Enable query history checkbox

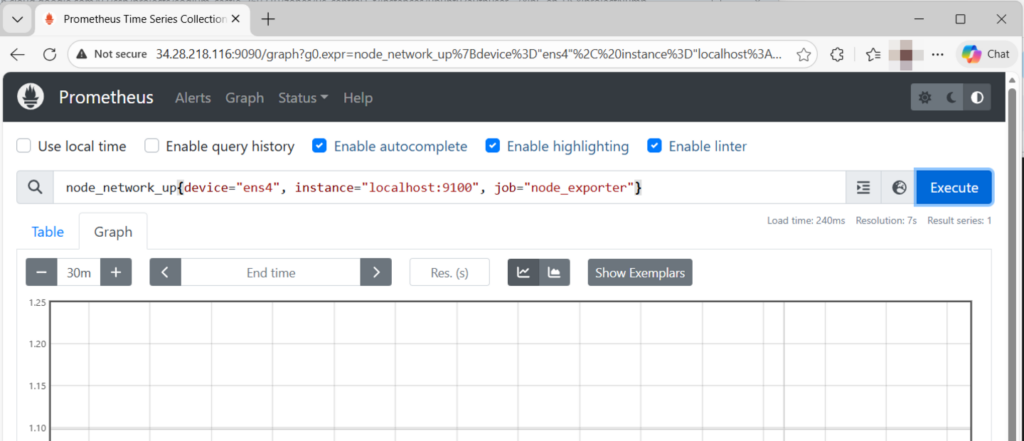[x=152, y=146]
